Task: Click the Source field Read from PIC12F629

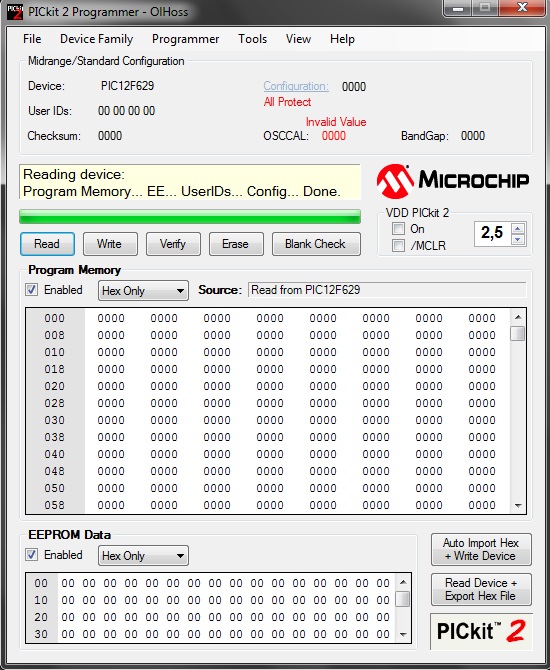Action: tap(387, 290)
